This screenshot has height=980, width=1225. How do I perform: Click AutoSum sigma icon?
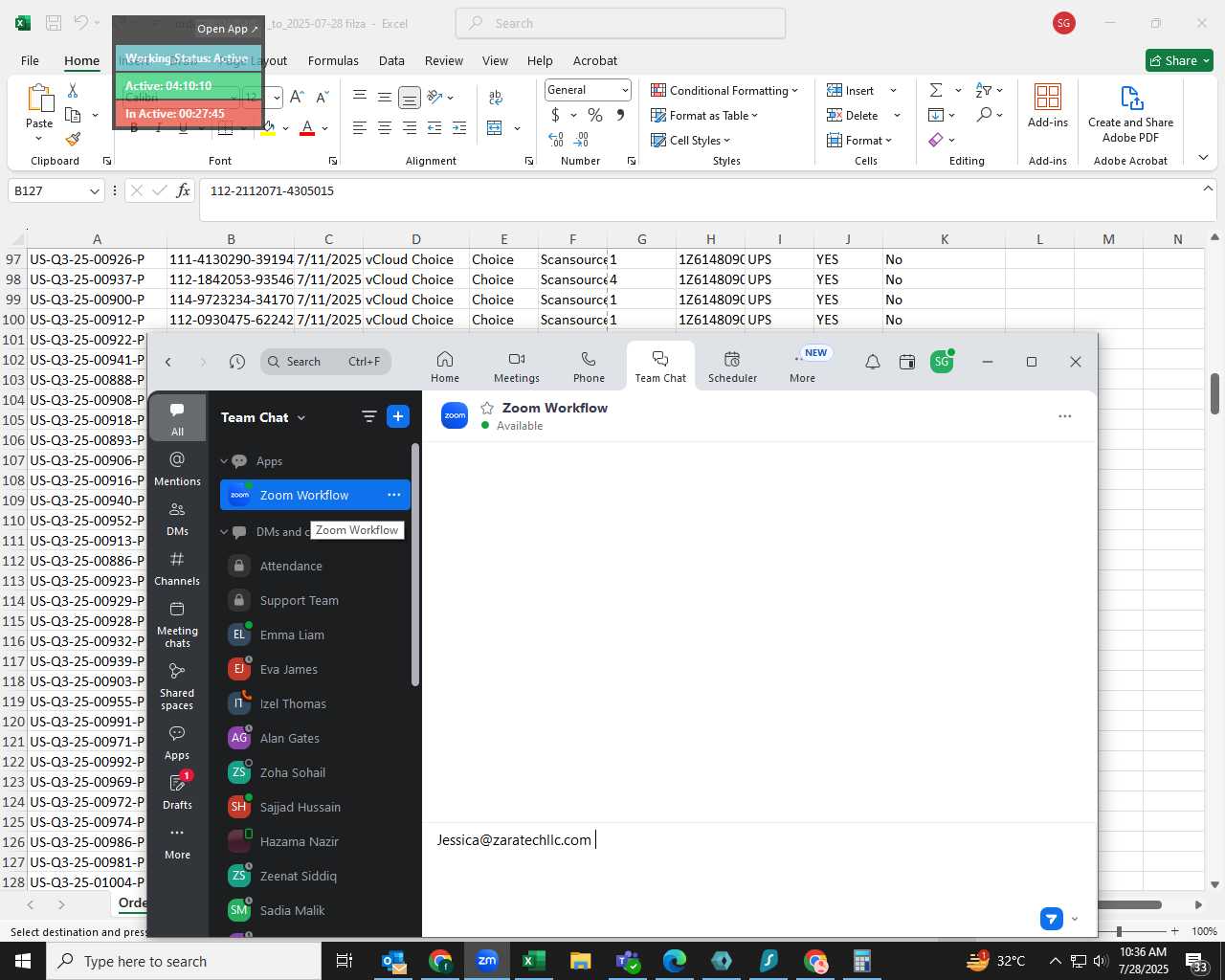tap(936, 90)
